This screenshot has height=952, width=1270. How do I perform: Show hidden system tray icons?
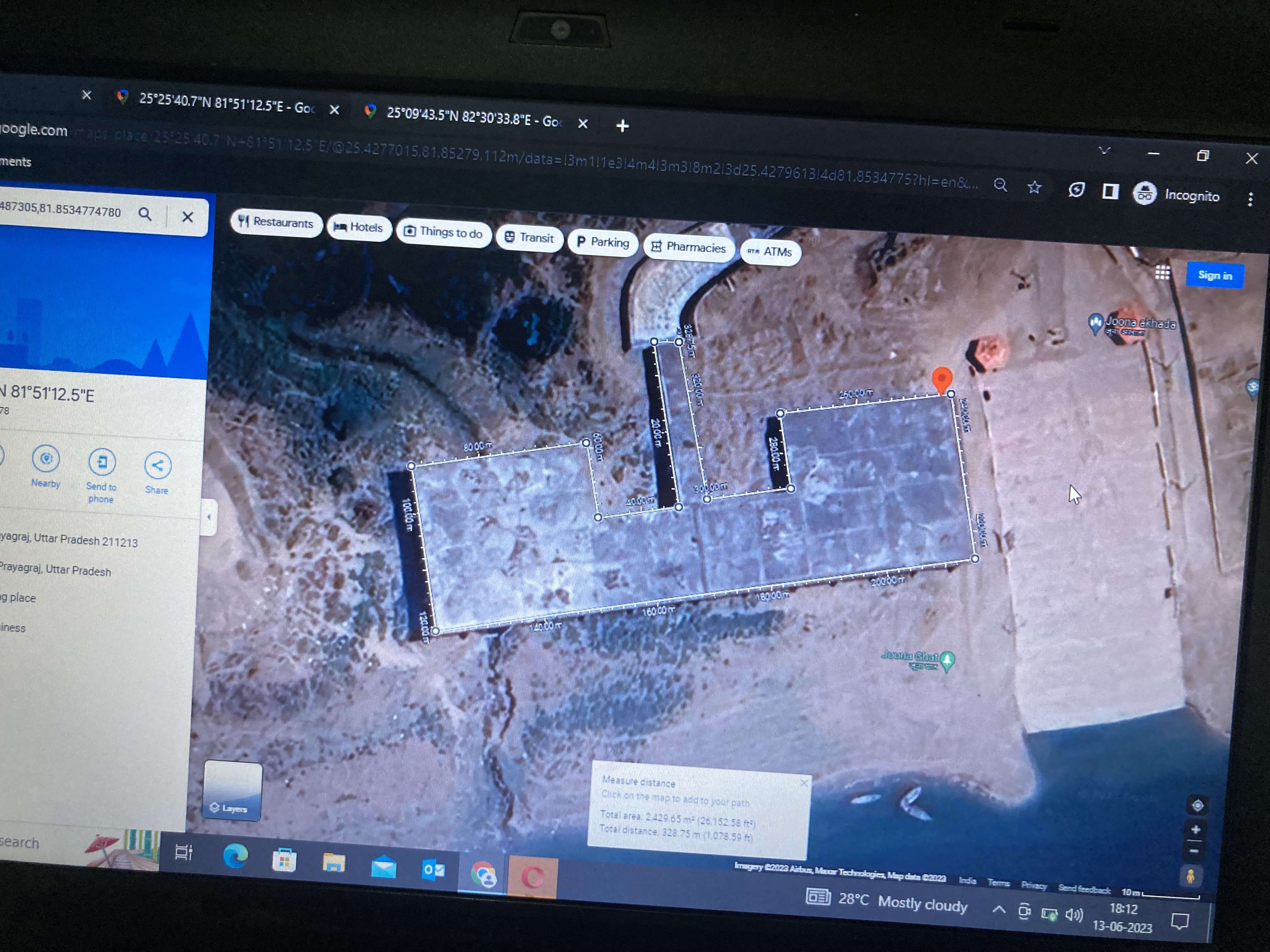998,909
